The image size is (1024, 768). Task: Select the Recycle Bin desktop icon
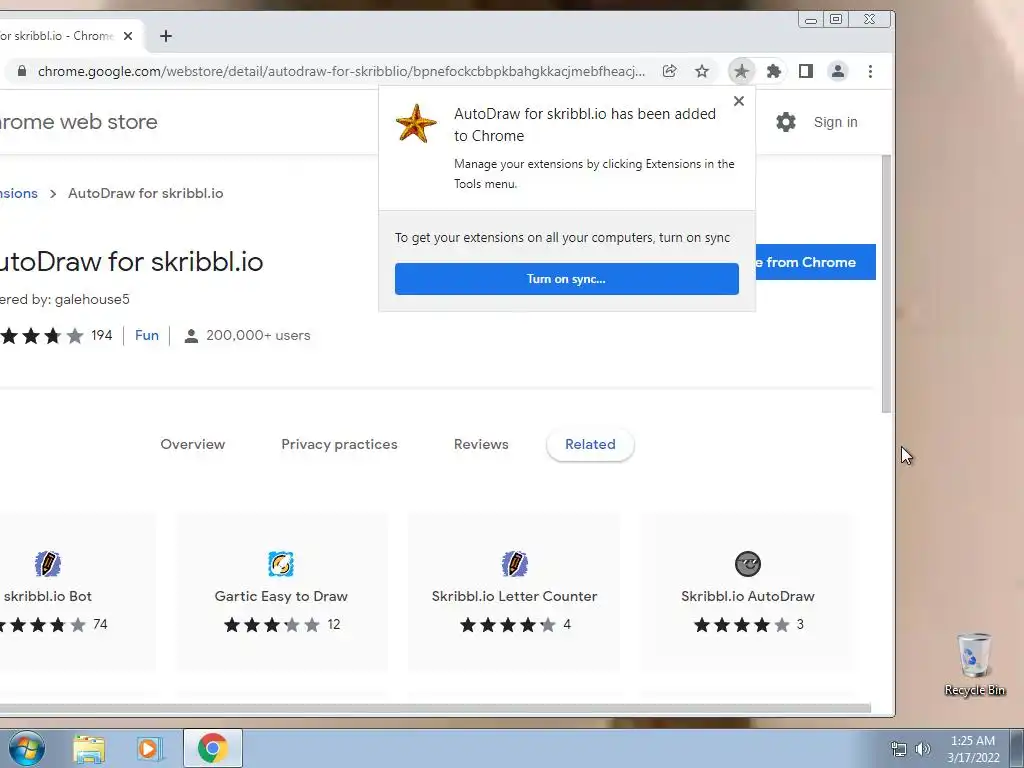point(974,664)
